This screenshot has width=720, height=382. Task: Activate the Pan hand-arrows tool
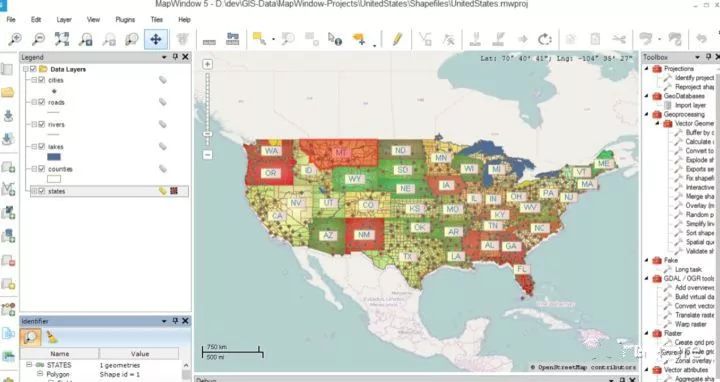coord(156,39)
